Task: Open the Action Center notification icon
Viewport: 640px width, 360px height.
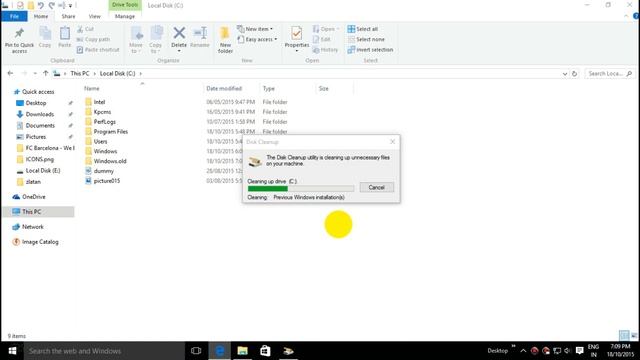Action: click(579, 351)
